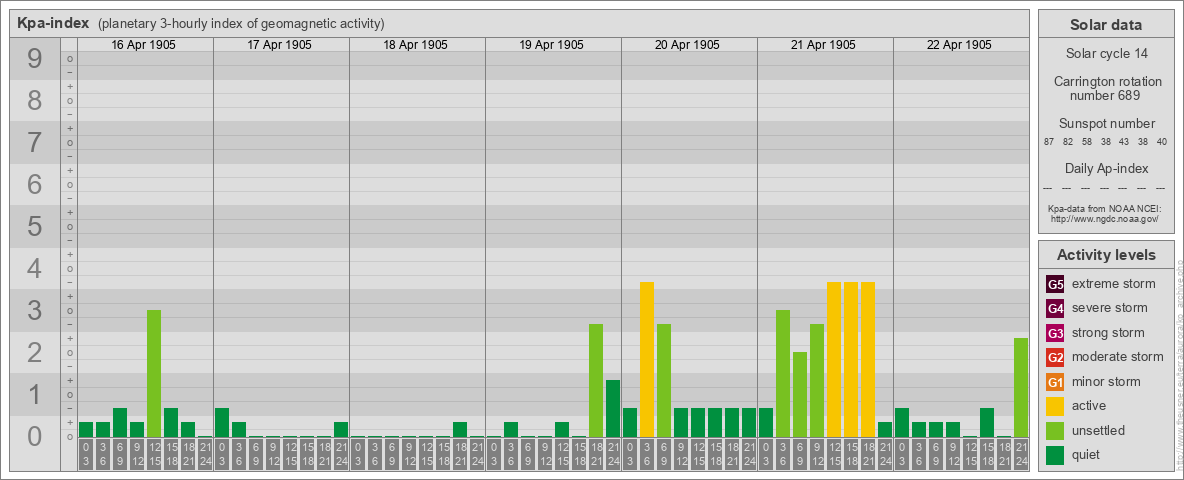Image resolution: width=1184 pixels, height=480 pixels.
Task: Click the Kp scale number 9
Action: (35, 59)
